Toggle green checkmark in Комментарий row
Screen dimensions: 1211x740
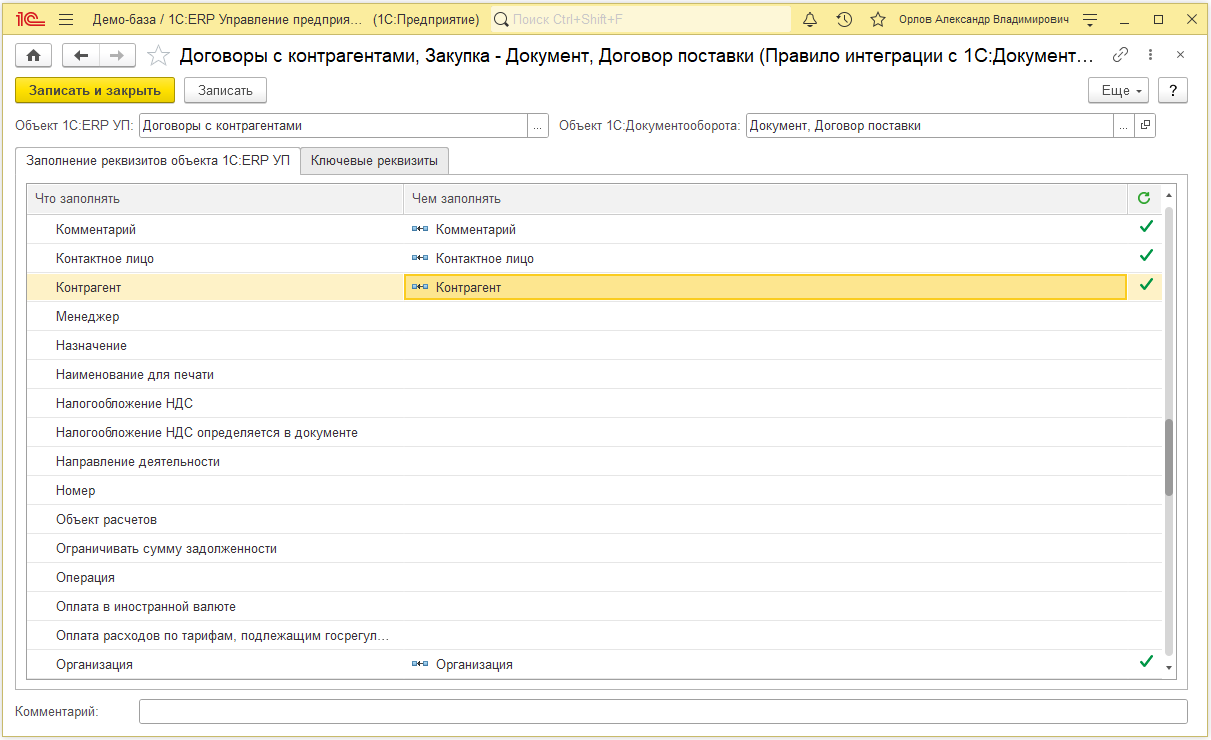click(x=1146, y=228)
